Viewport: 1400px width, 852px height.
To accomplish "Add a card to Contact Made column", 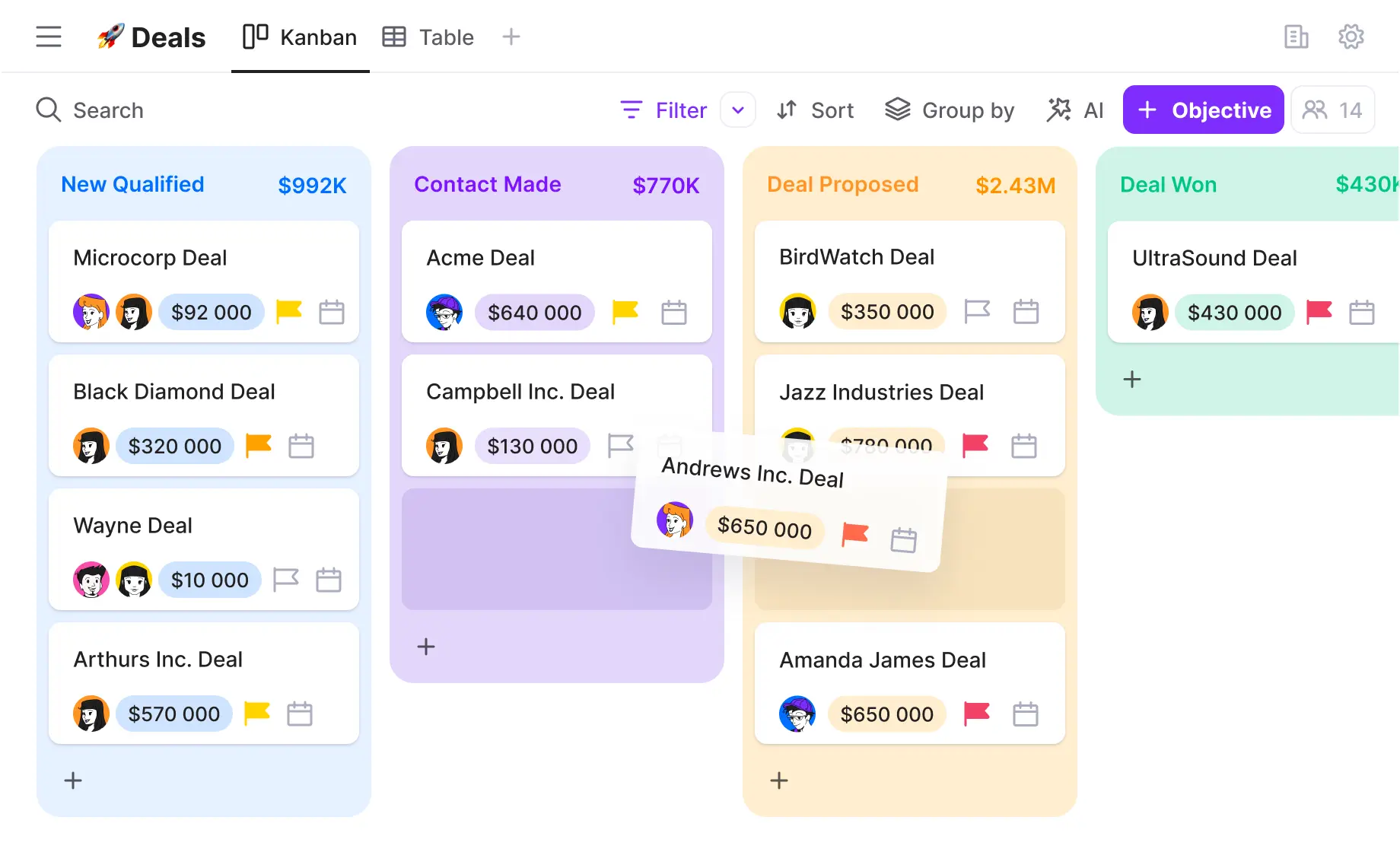I will [x=426, y=647].
